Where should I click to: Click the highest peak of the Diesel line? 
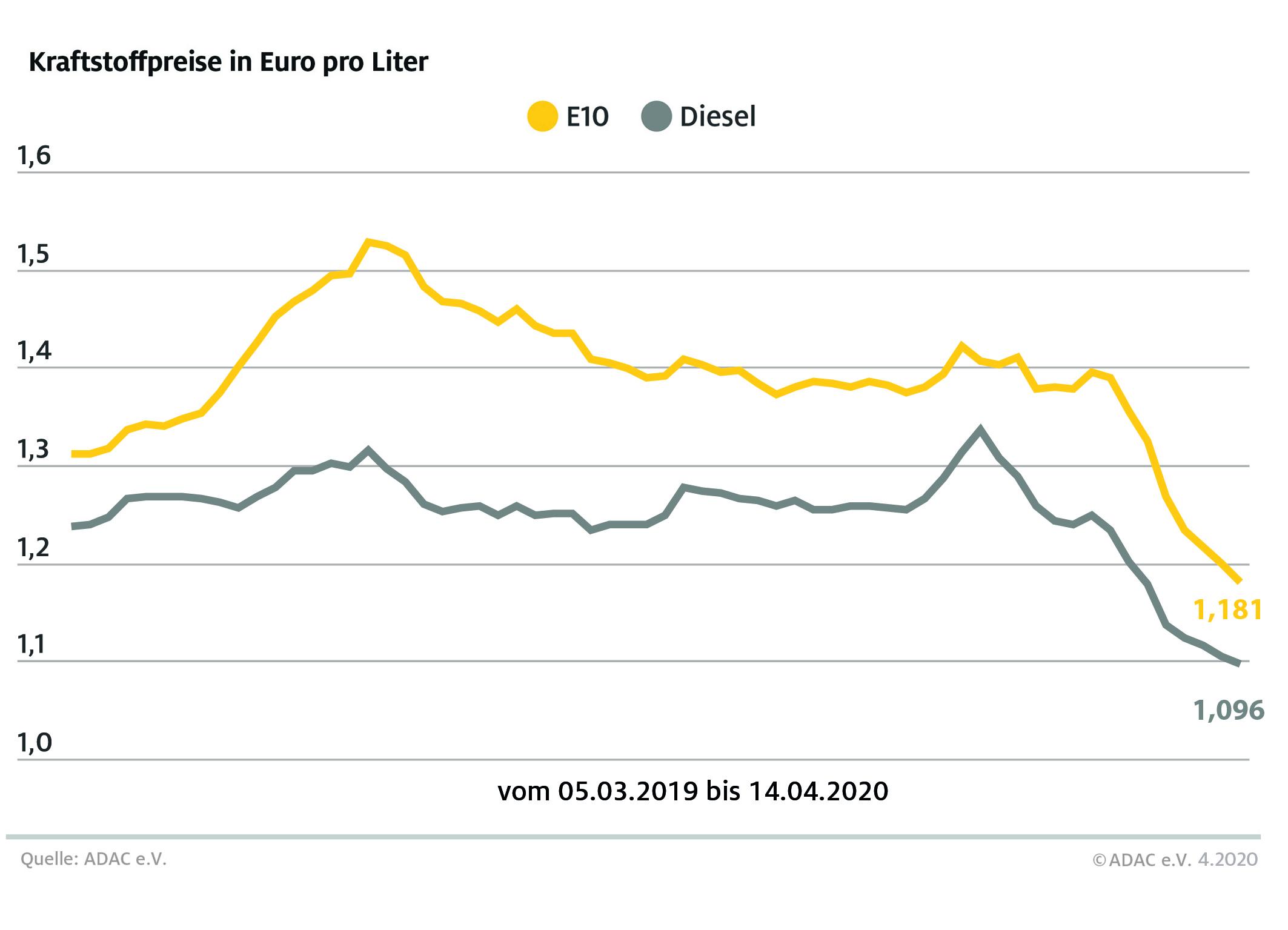tap(980, 430)
